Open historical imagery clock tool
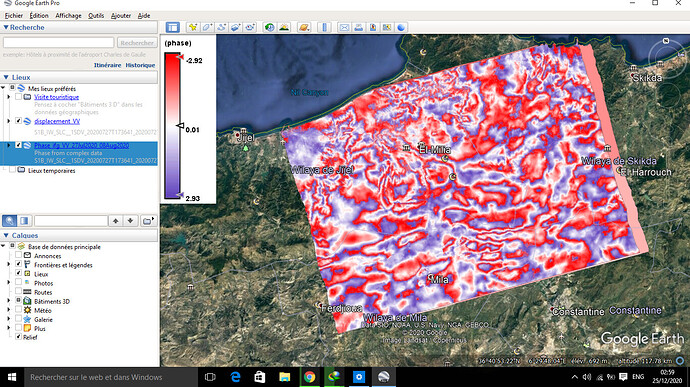This screenshot has width=690, height=387. (270, 27)
